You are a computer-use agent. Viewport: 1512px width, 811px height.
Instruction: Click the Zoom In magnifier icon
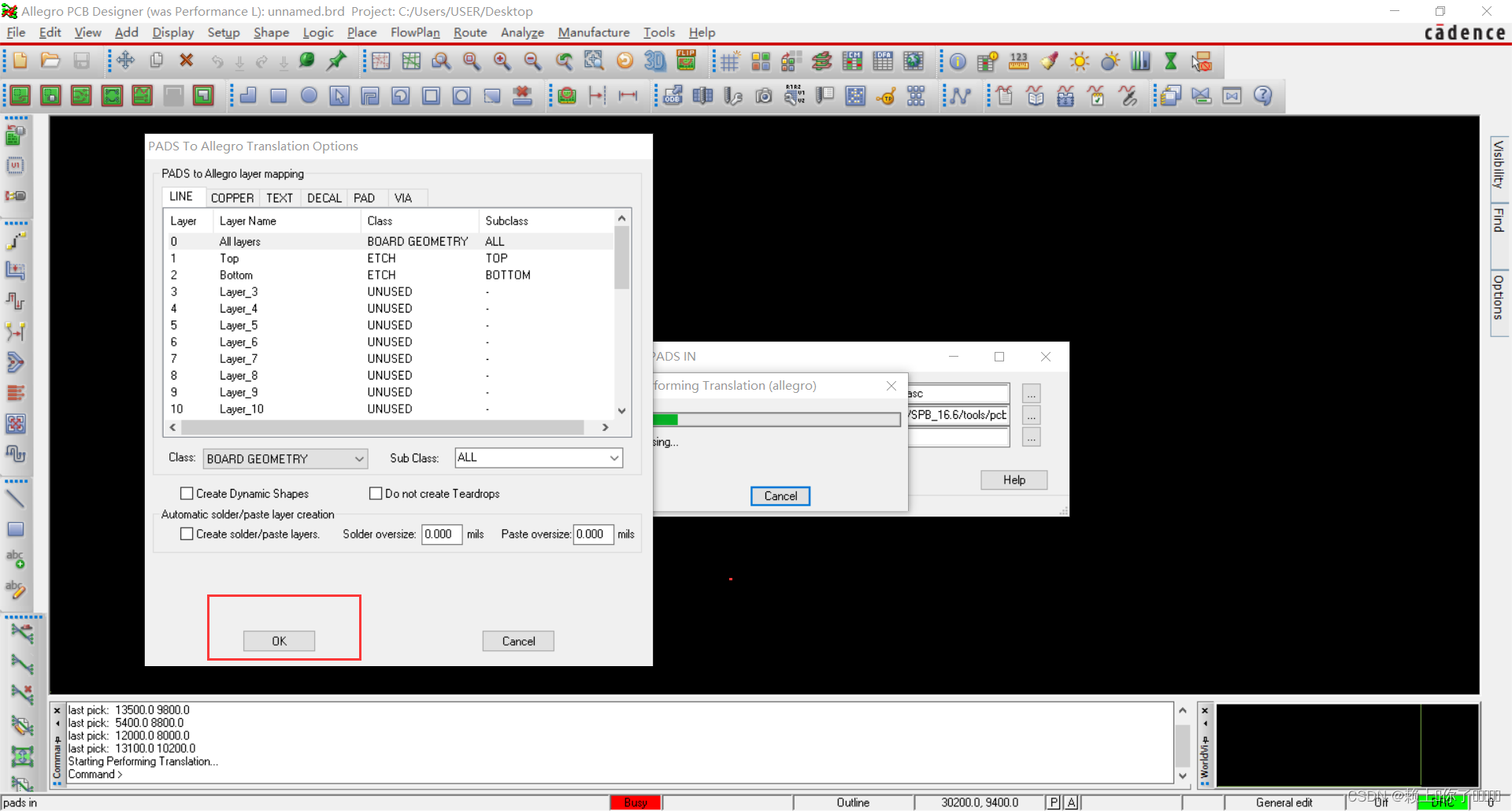502,61
